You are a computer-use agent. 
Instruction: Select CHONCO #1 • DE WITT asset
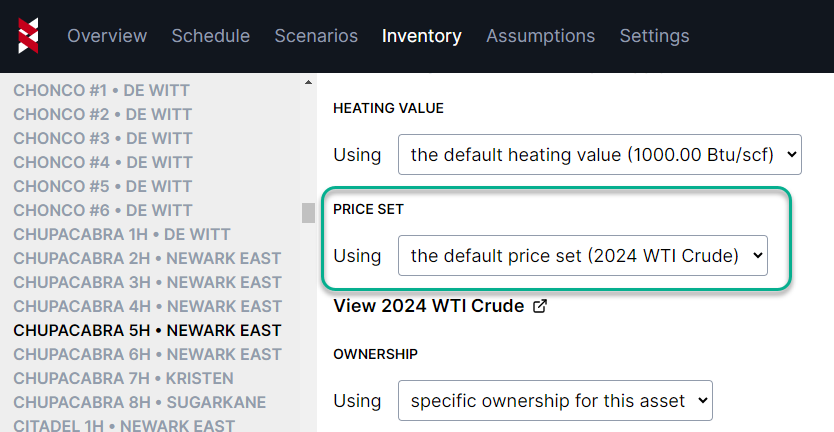tap(102, 90)
